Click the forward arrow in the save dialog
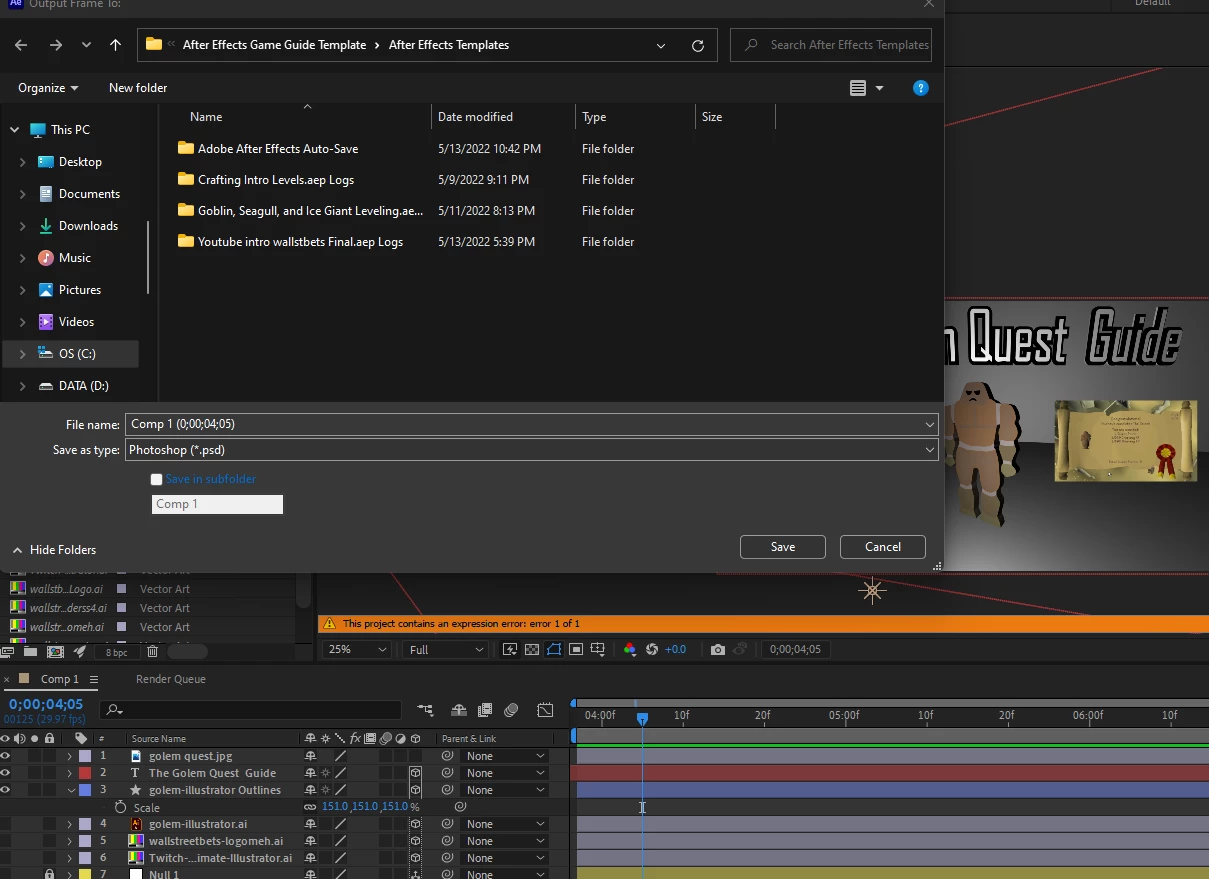Image resolution: width=1209 pixels, height=879 pixels. (x=56, y=45)
